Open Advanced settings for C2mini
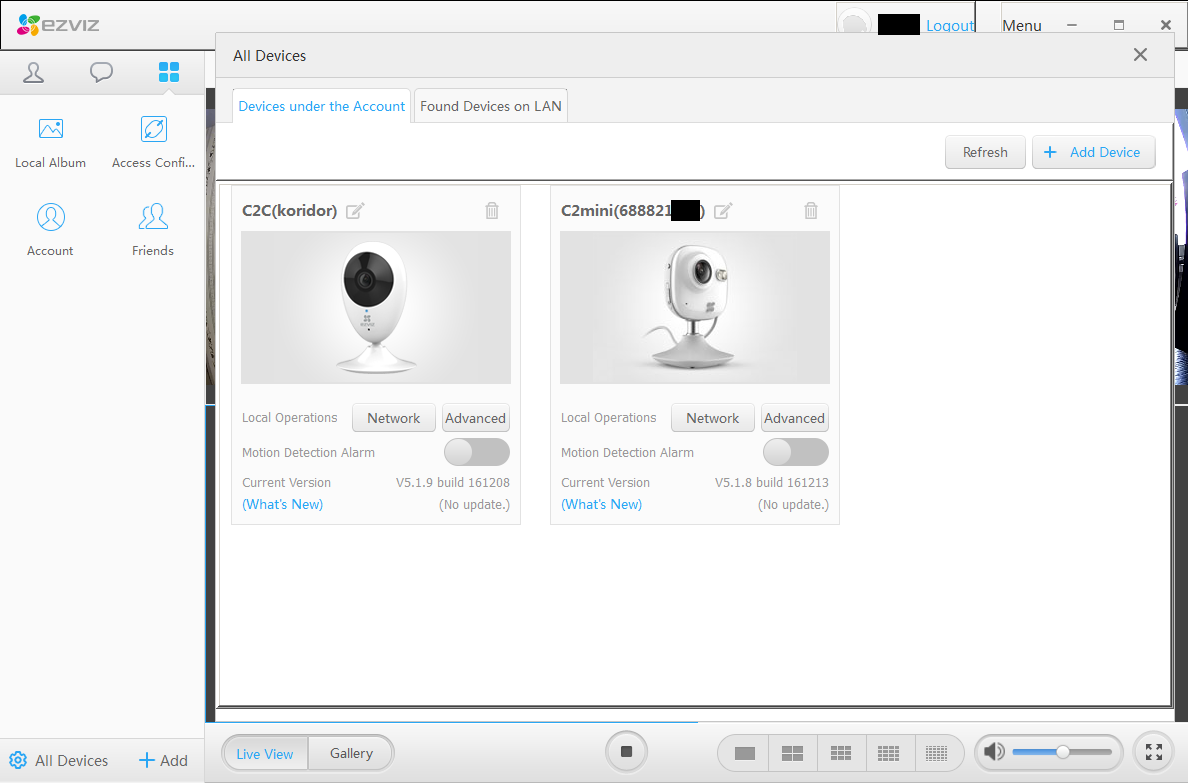 click(794, 418)
